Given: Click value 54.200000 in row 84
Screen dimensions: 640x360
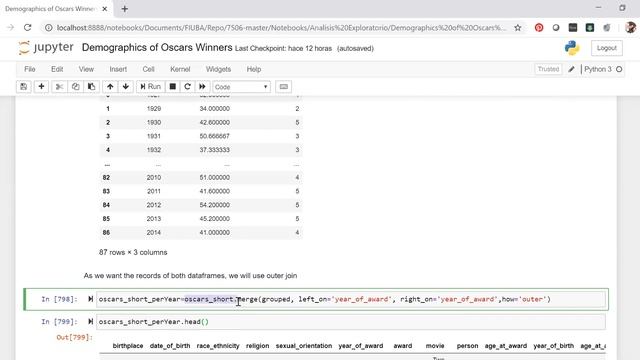Looking at the screenshot, I should [215, 205].
